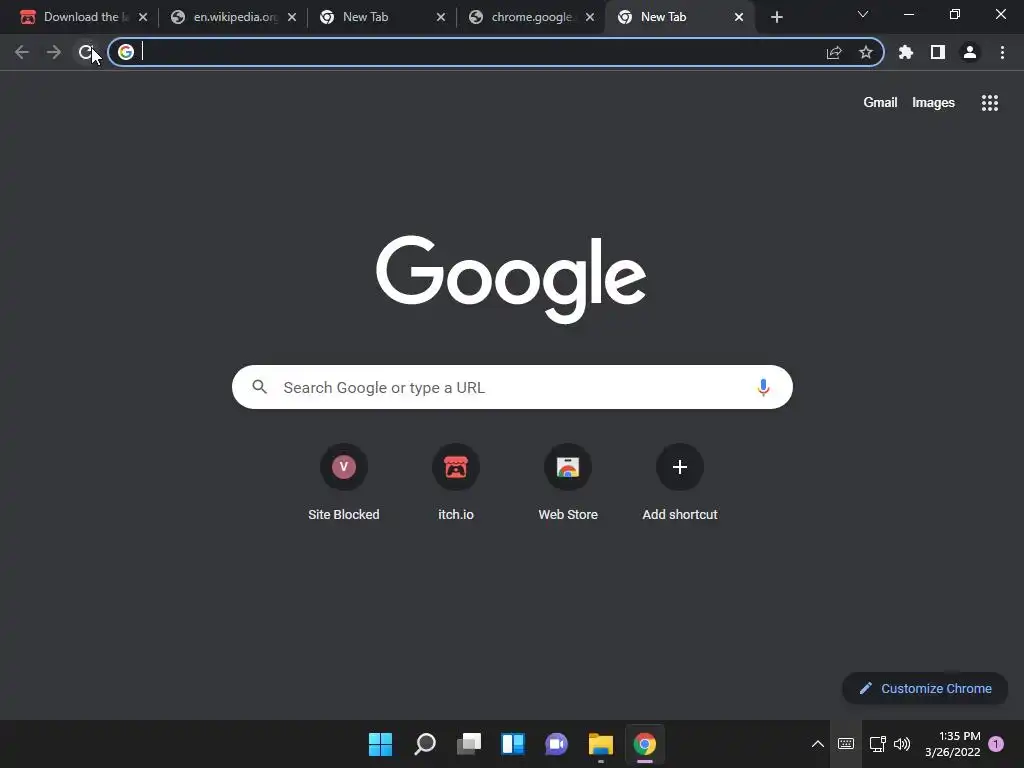Reload the current page

pos(86,52)
